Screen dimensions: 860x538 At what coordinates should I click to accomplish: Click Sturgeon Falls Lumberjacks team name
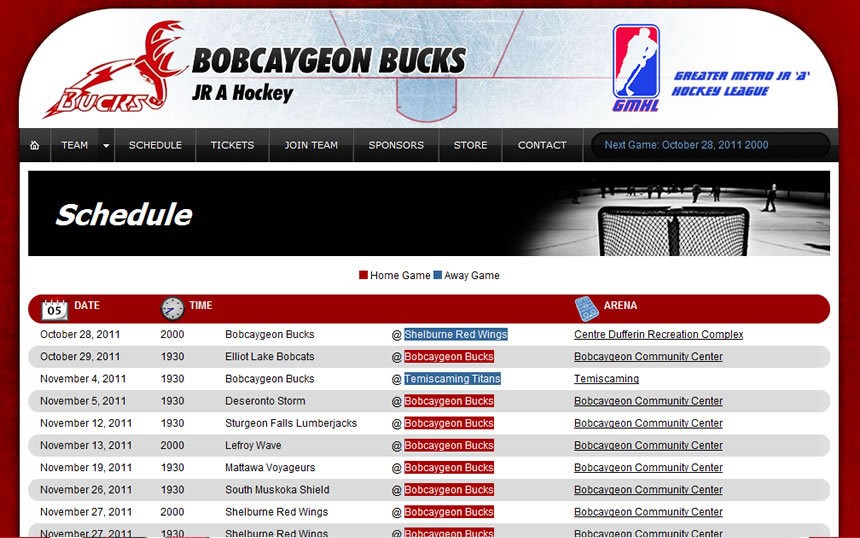coord(291,423)
